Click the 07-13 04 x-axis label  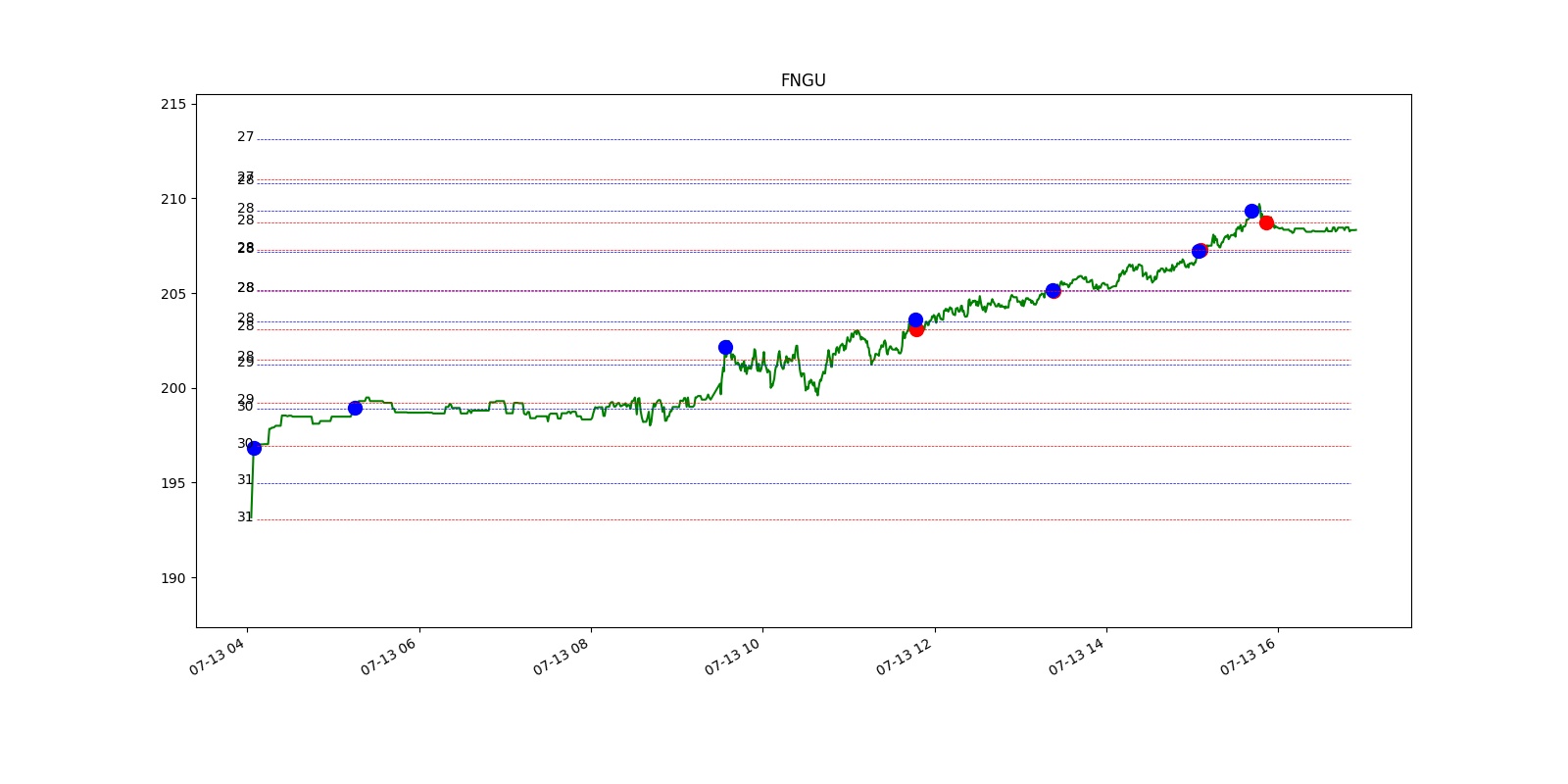[217, 657]
